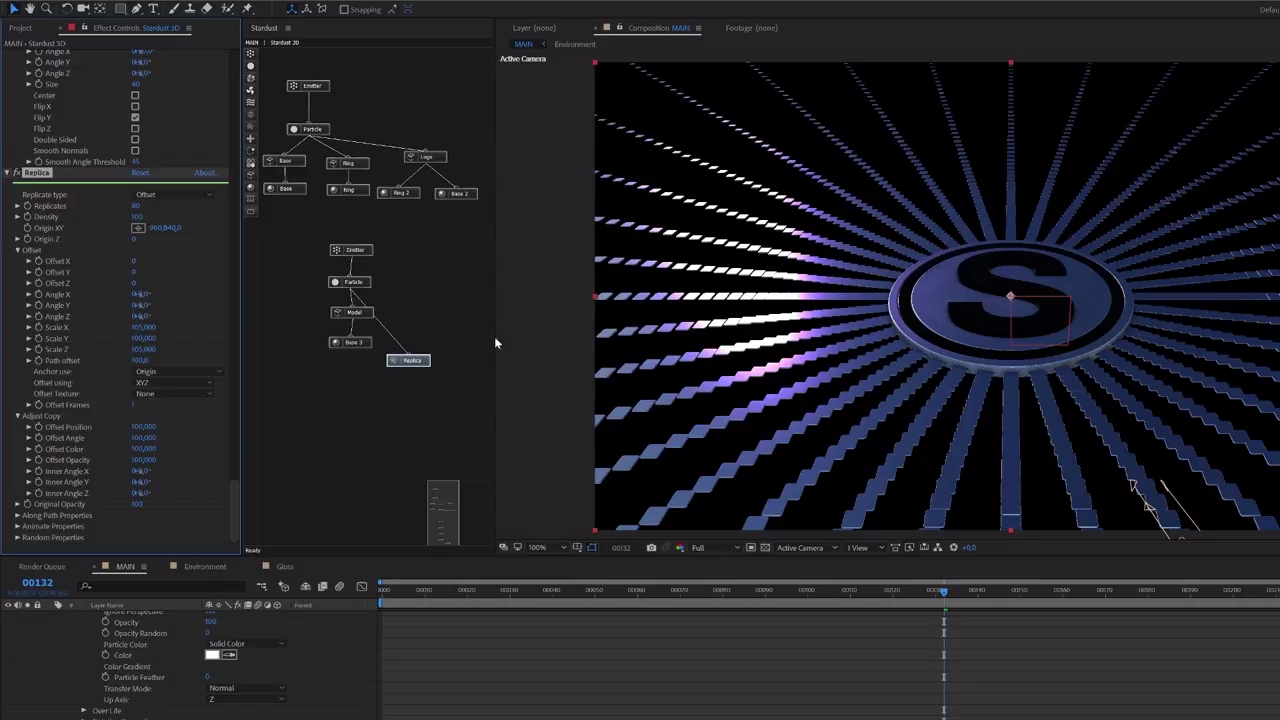This screenshot has width=1280, height=720.
Task: Select the Replica node in graph
Action: click(x=409, y=360)
